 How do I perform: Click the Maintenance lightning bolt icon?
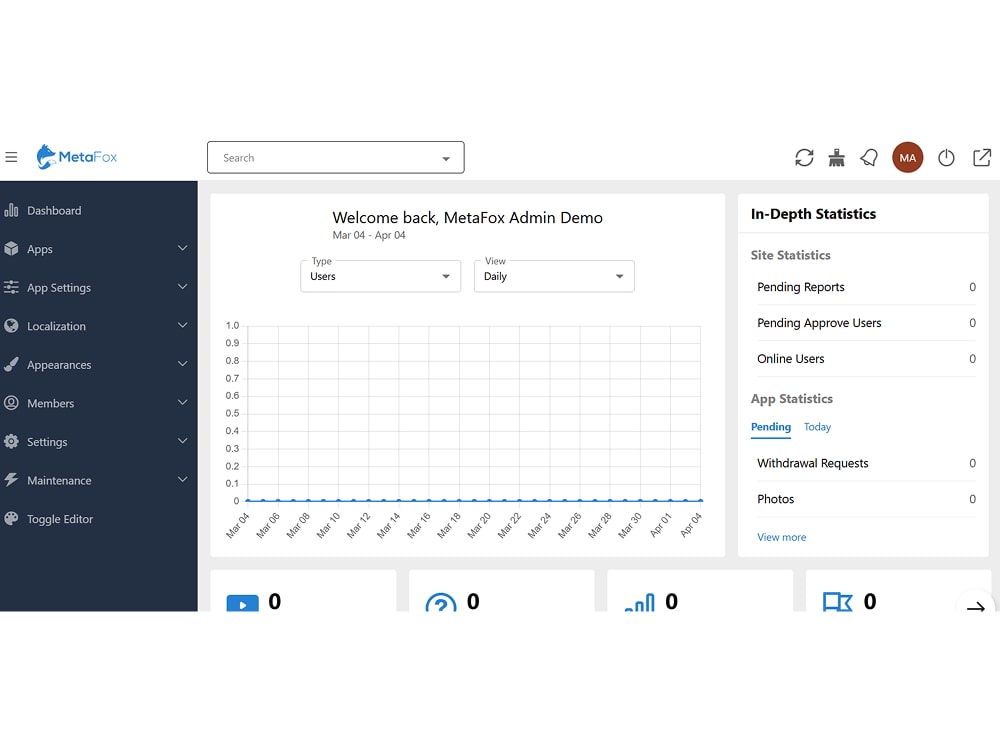pos(11,480)
